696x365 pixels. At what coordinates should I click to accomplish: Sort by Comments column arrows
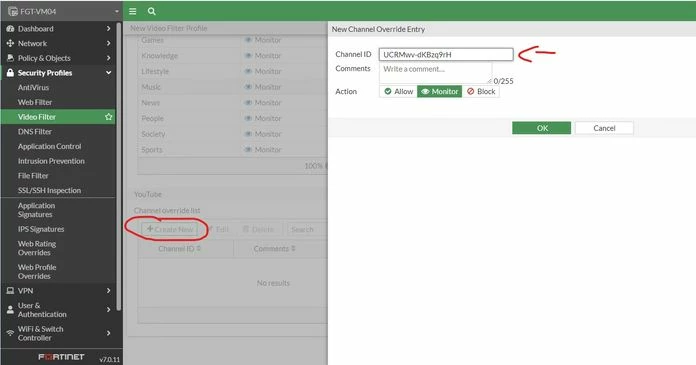[x=293, y=249]
